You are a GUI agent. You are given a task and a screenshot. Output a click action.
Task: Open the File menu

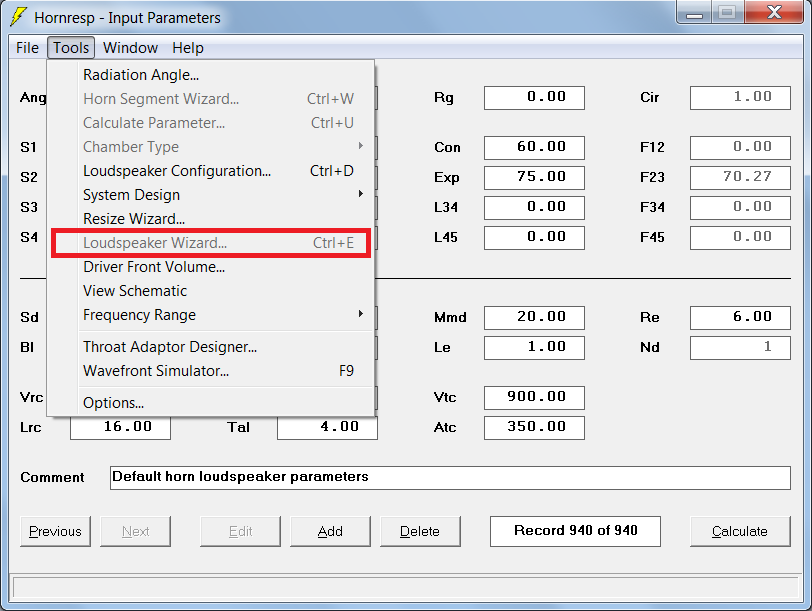point(27,48)
